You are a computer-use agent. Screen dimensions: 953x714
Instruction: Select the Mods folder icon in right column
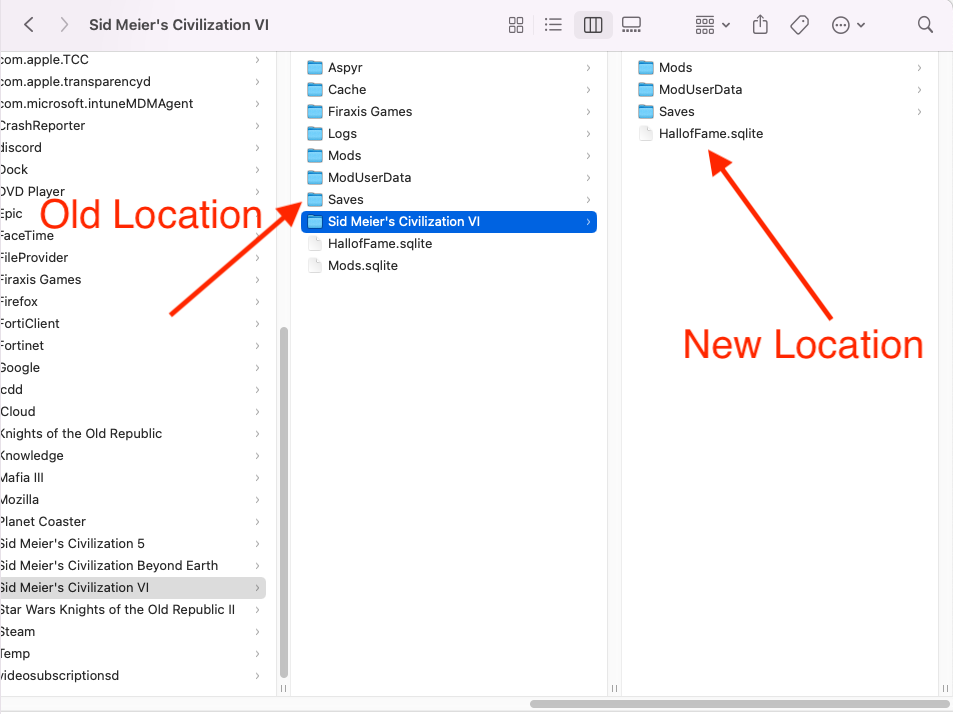tap(646, 67)
